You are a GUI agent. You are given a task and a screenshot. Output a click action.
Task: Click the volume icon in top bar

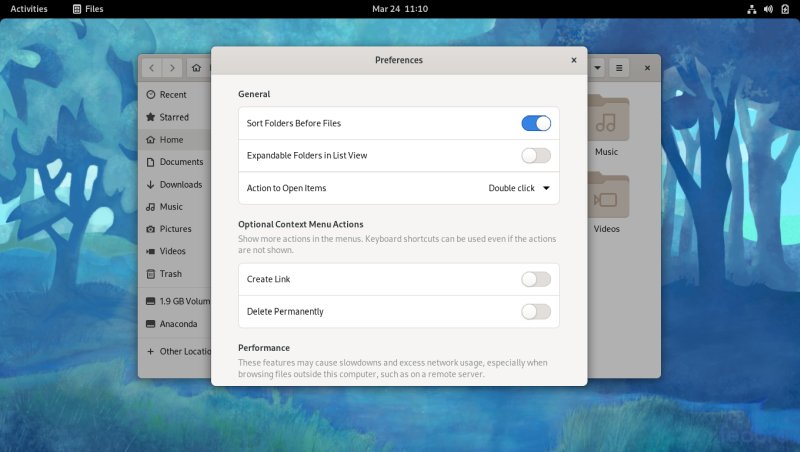768,9
